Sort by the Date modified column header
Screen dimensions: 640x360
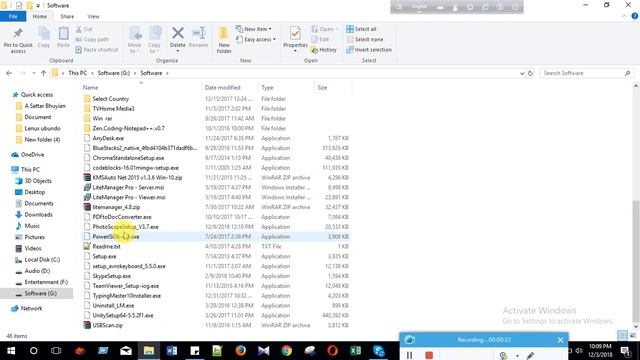[222, 87]
